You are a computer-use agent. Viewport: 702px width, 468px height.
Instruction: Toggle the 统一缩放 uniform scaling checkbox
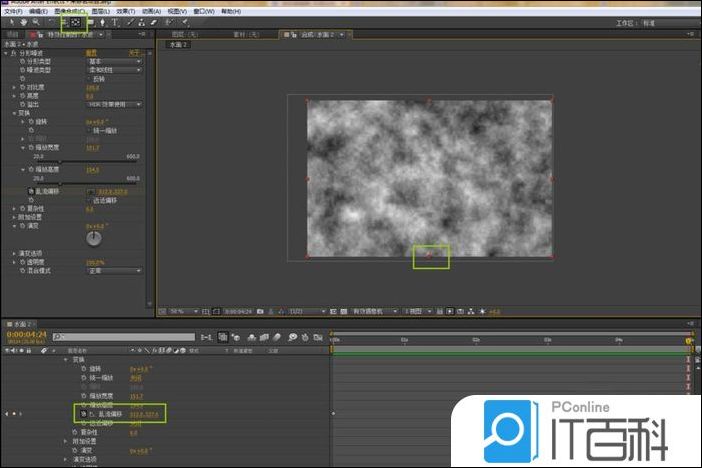point(88,130)
